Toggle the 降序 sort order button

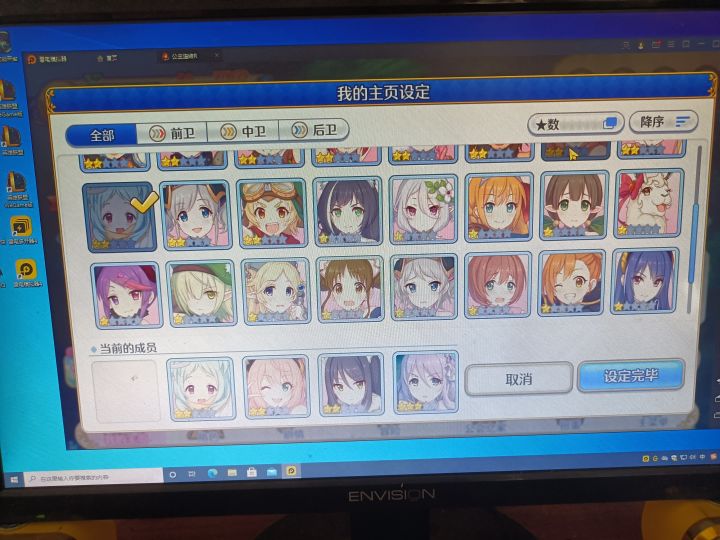tap(664, 122)
